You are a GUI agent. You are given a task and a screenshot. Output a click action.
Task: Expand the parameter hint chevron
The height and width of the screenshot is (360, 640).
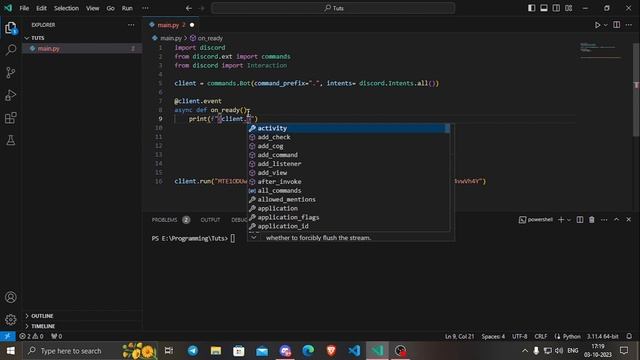click(x=253, y=238)
